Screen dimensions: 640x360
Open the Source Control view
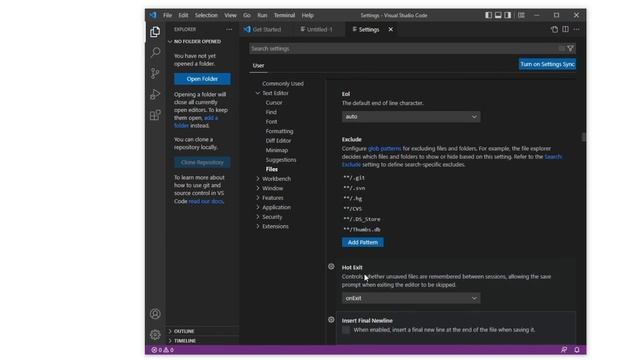[x=155, y=73]
